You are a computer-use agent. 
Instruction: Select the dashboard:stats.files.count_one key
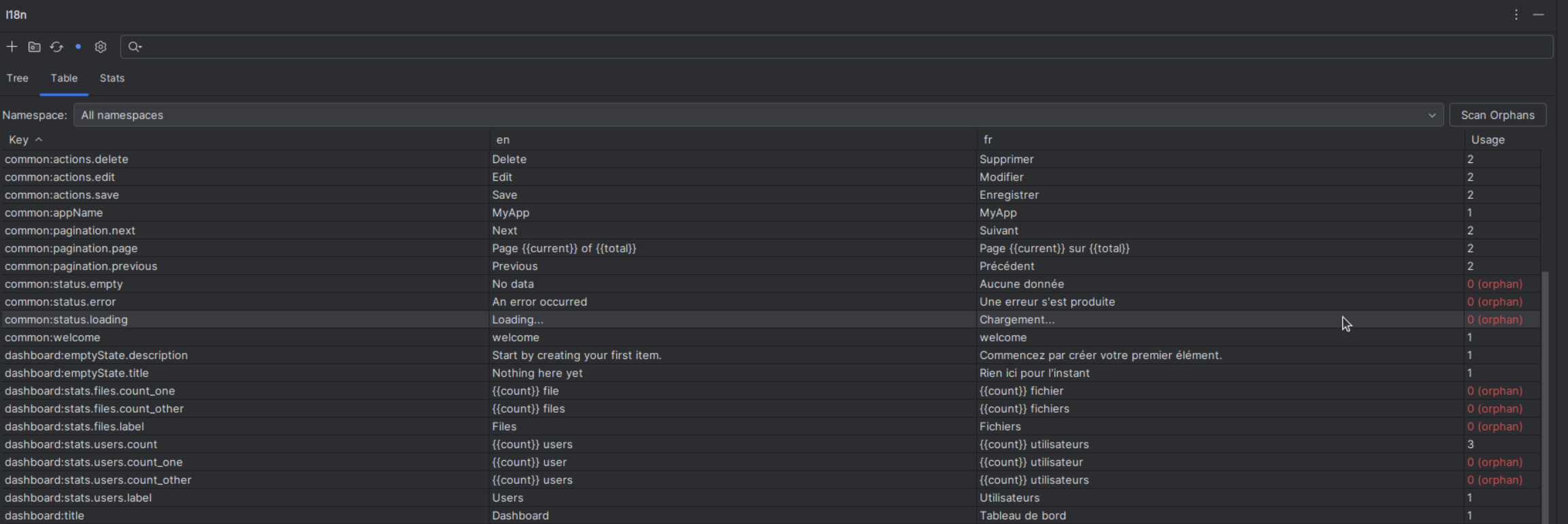click(90, 391)
